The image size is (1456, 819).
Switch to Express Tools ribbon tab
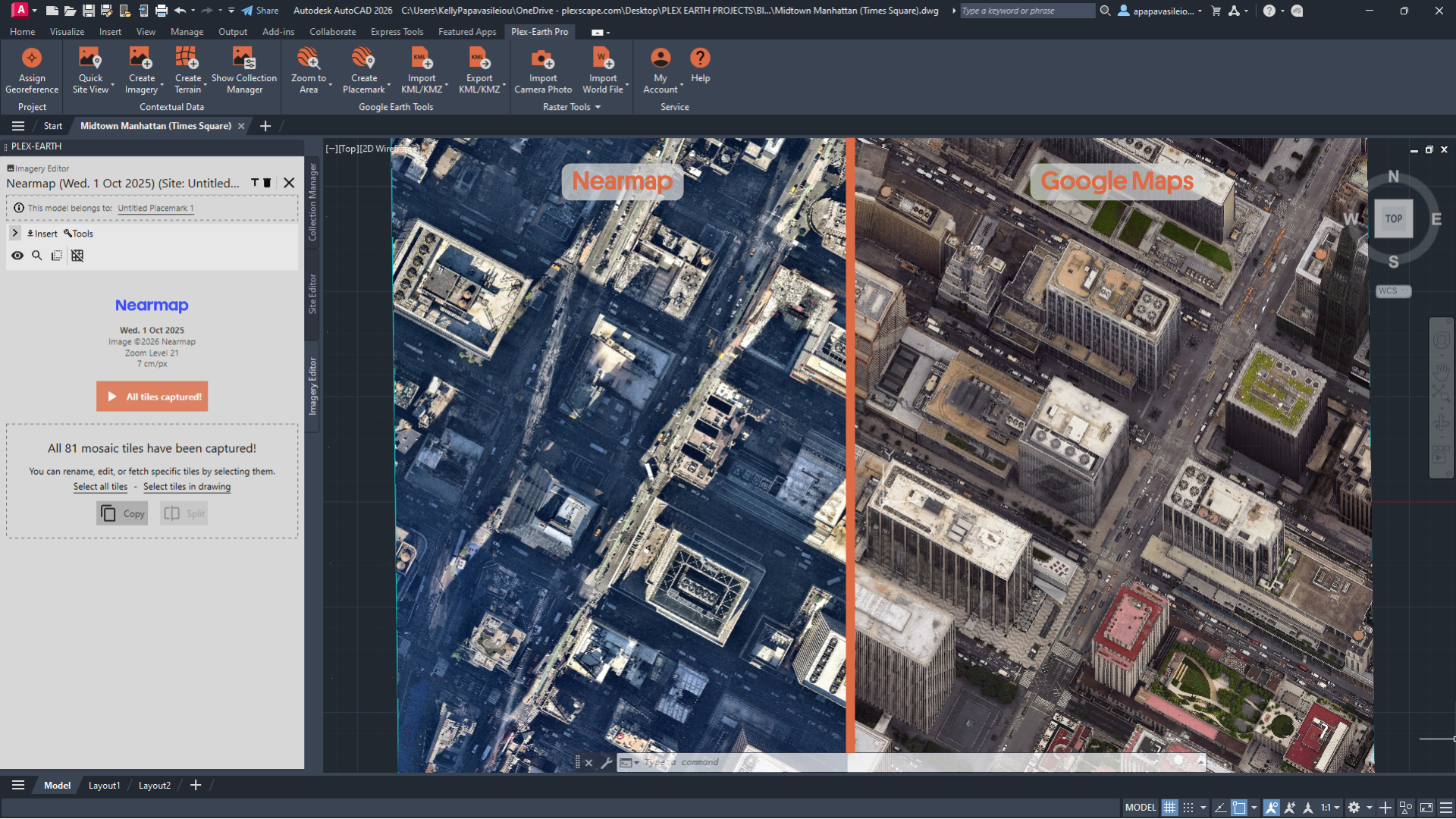[x=397, y=32]
